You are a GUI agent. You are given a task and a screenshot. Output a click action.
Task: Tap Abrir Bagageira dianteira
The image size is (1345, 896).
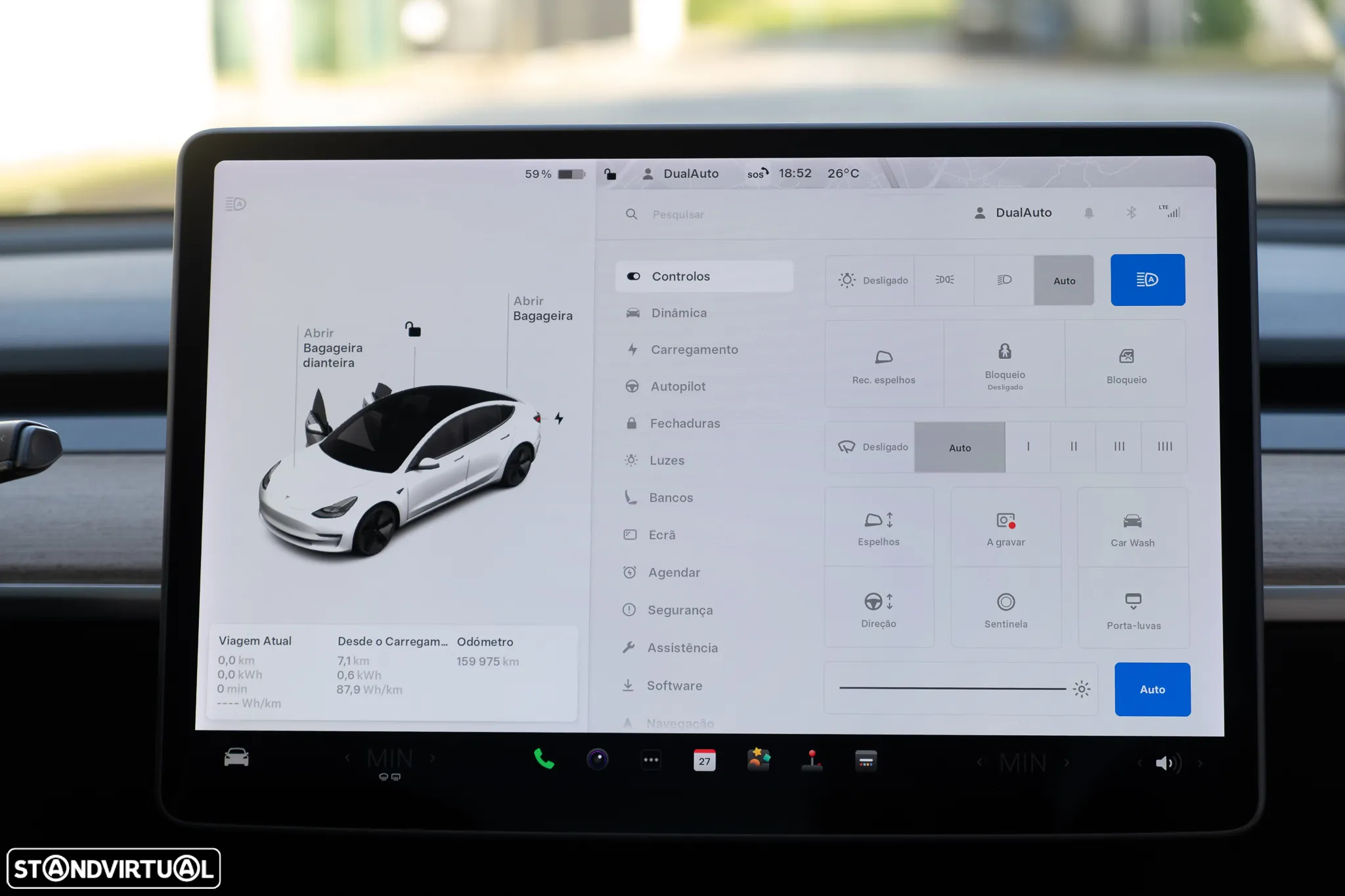pyautogui.click(x=332, y=348)
